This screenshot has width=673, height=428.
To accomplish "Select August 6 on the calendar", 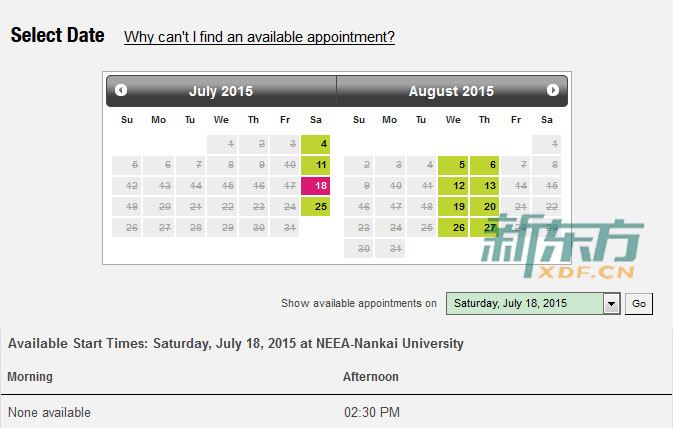I will pos(485,165).
